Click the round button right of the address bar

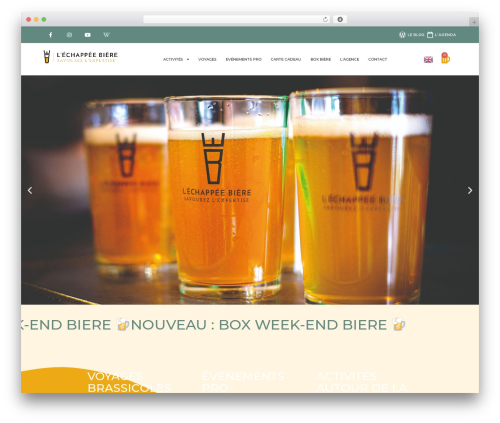[x=340, y=19]
